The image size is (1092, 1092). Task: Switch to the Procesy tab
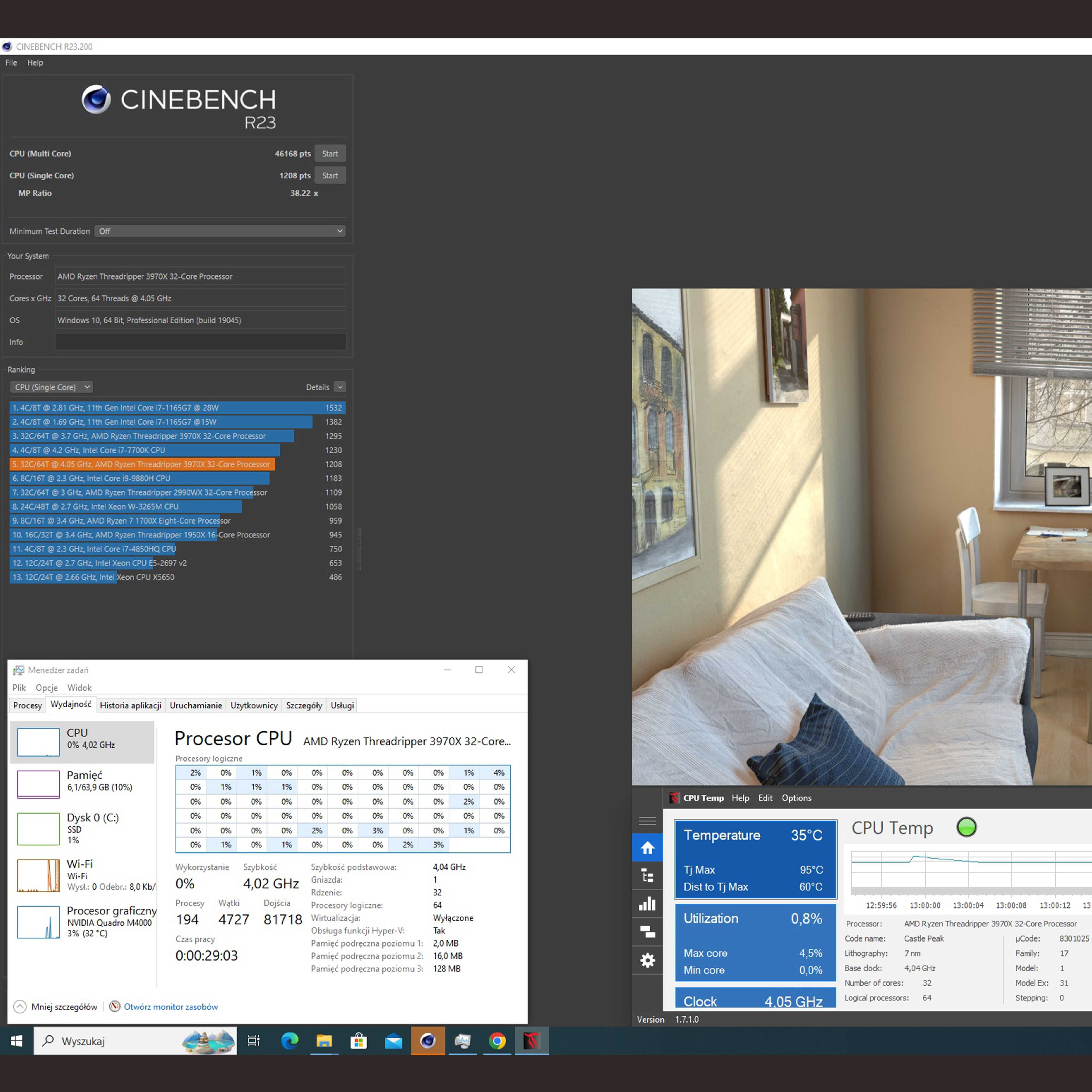point(27,705)
